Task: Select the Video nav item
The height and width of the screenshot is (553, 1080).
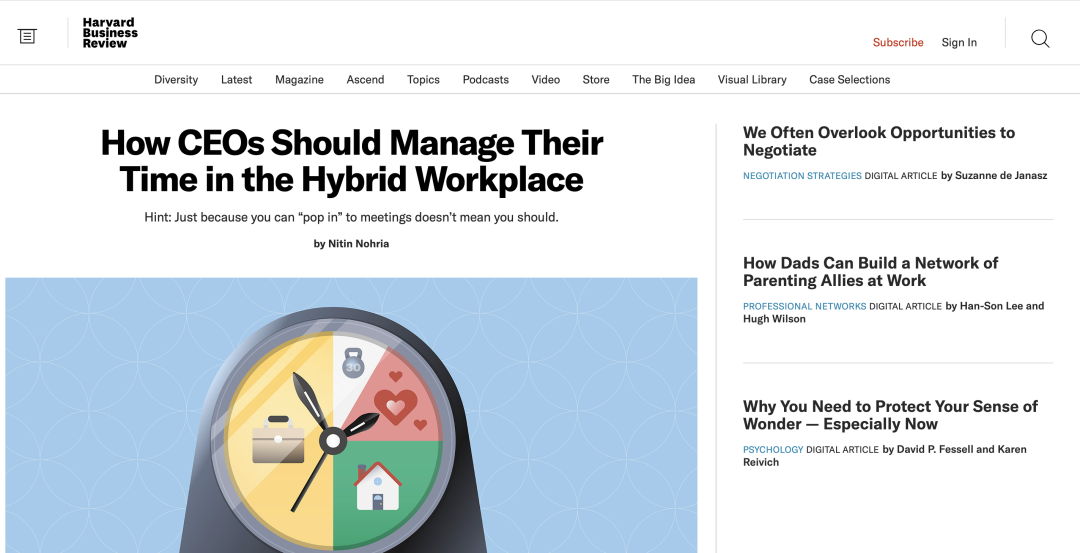Action: [x=546, y=79]
